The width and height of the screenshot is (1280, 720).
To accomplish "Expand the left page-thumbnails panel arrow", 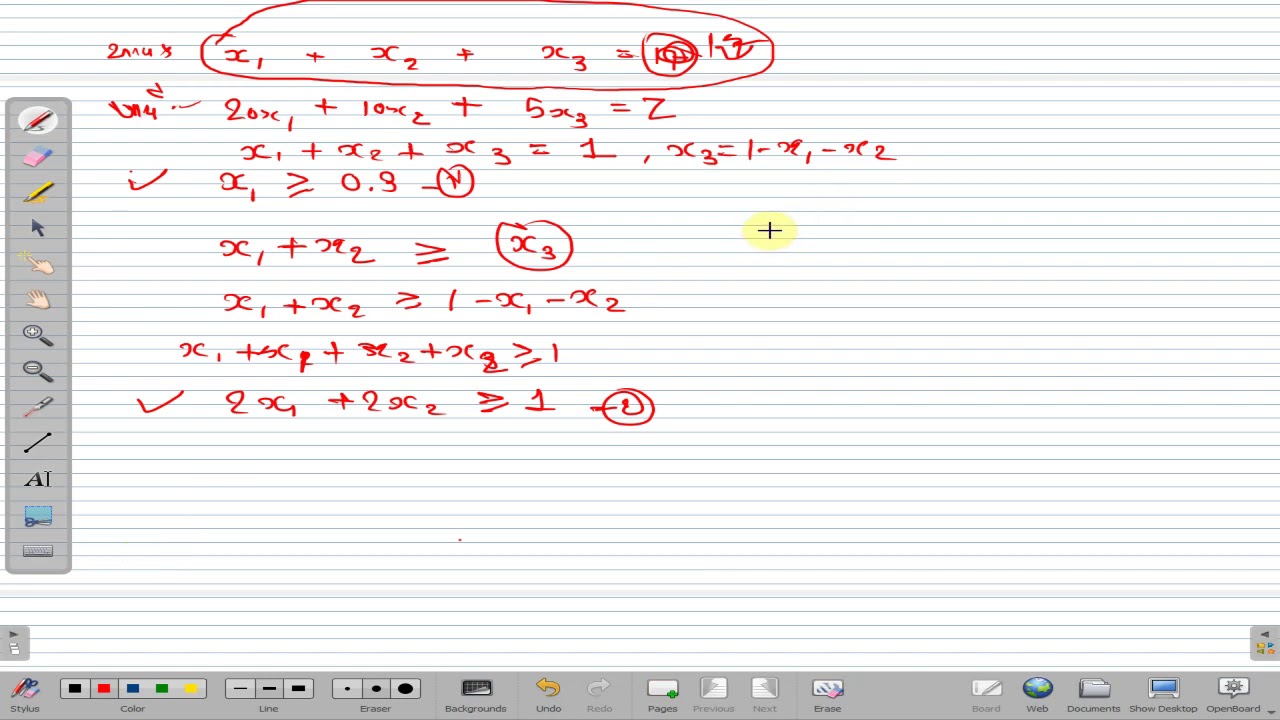I will 13,634.
